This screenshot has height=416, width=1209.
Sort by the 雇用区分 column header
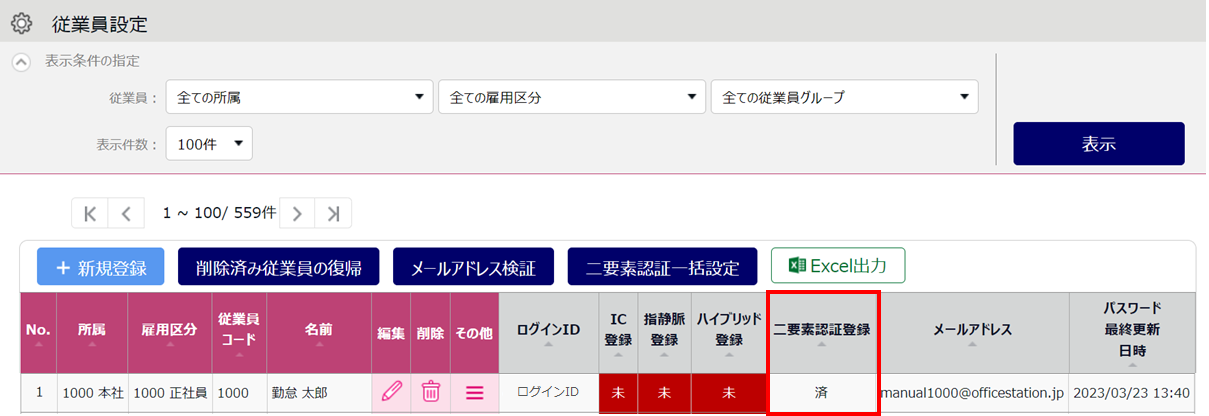tap(169, 333)
